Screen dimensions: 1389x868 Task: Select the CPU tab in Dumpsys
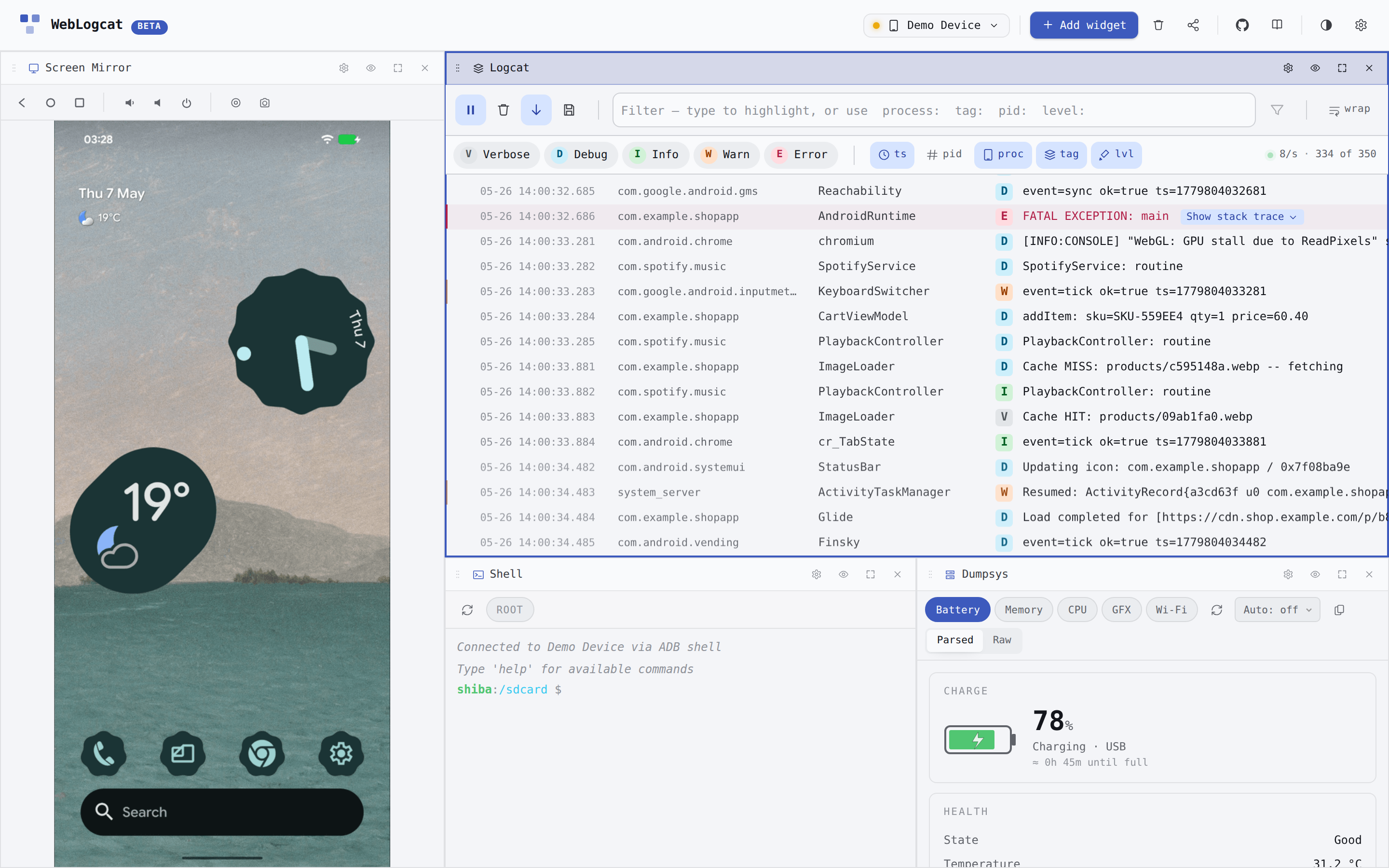pyautogui.click(x=1077, y=610)
